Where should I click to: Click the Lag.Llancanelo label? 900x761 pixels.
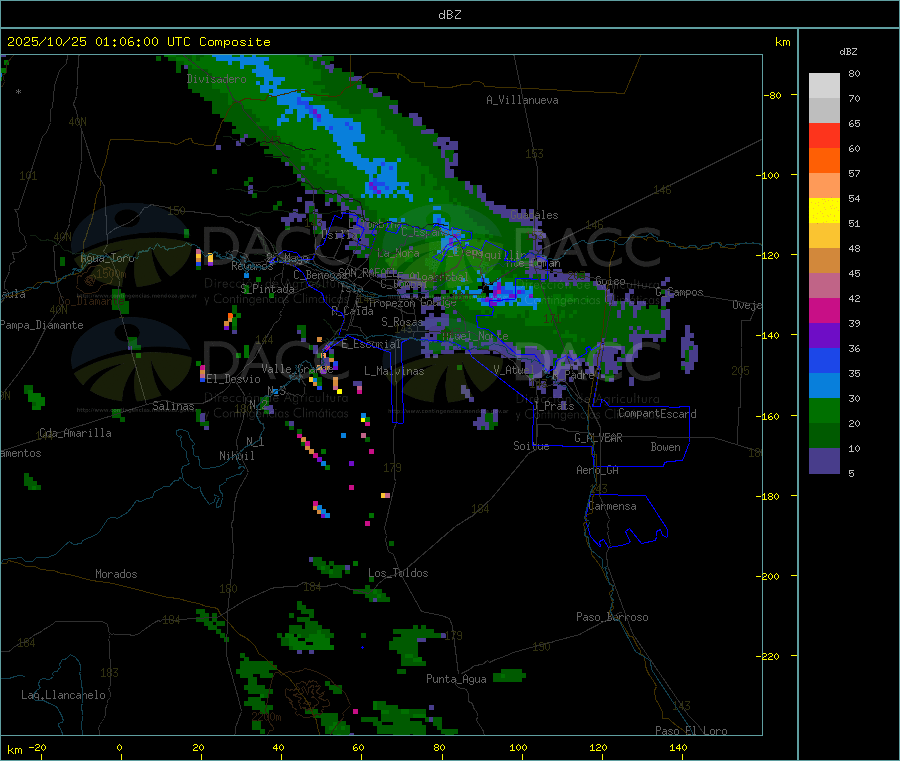(64, 695)
